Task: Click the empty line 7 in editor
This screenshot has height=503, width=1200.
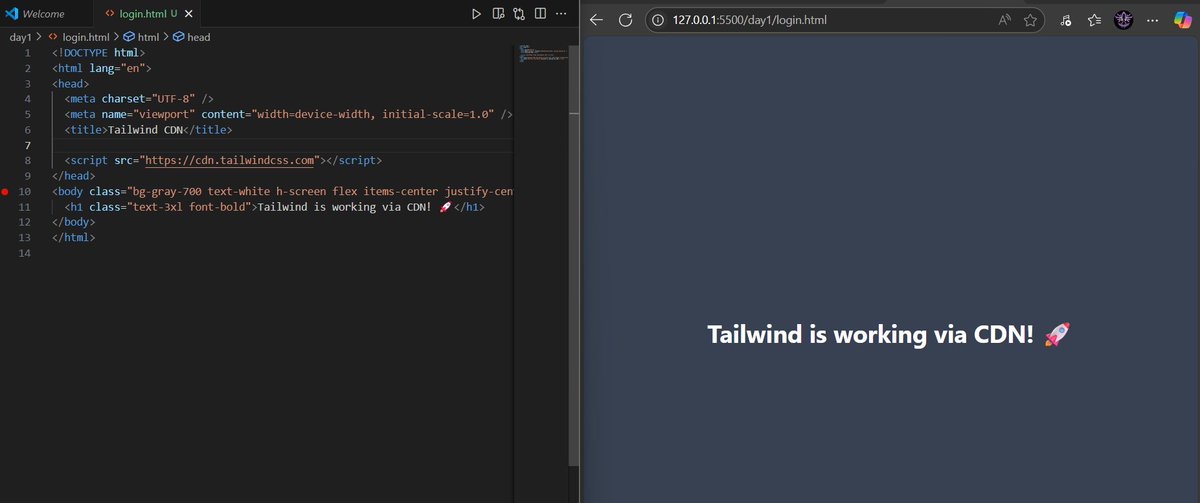Action: point(285,145)
